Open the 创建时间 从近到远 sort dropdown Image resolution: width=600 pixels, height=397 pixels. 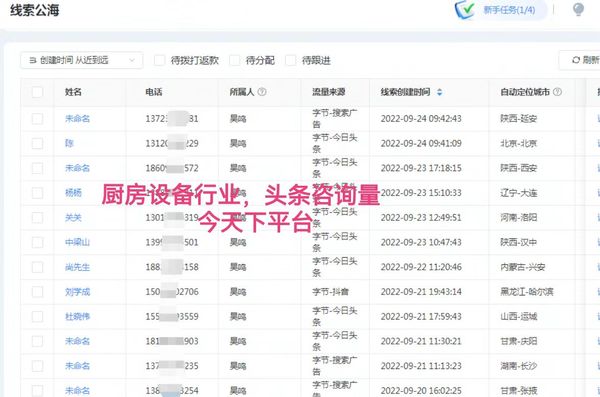coord(82,60)
